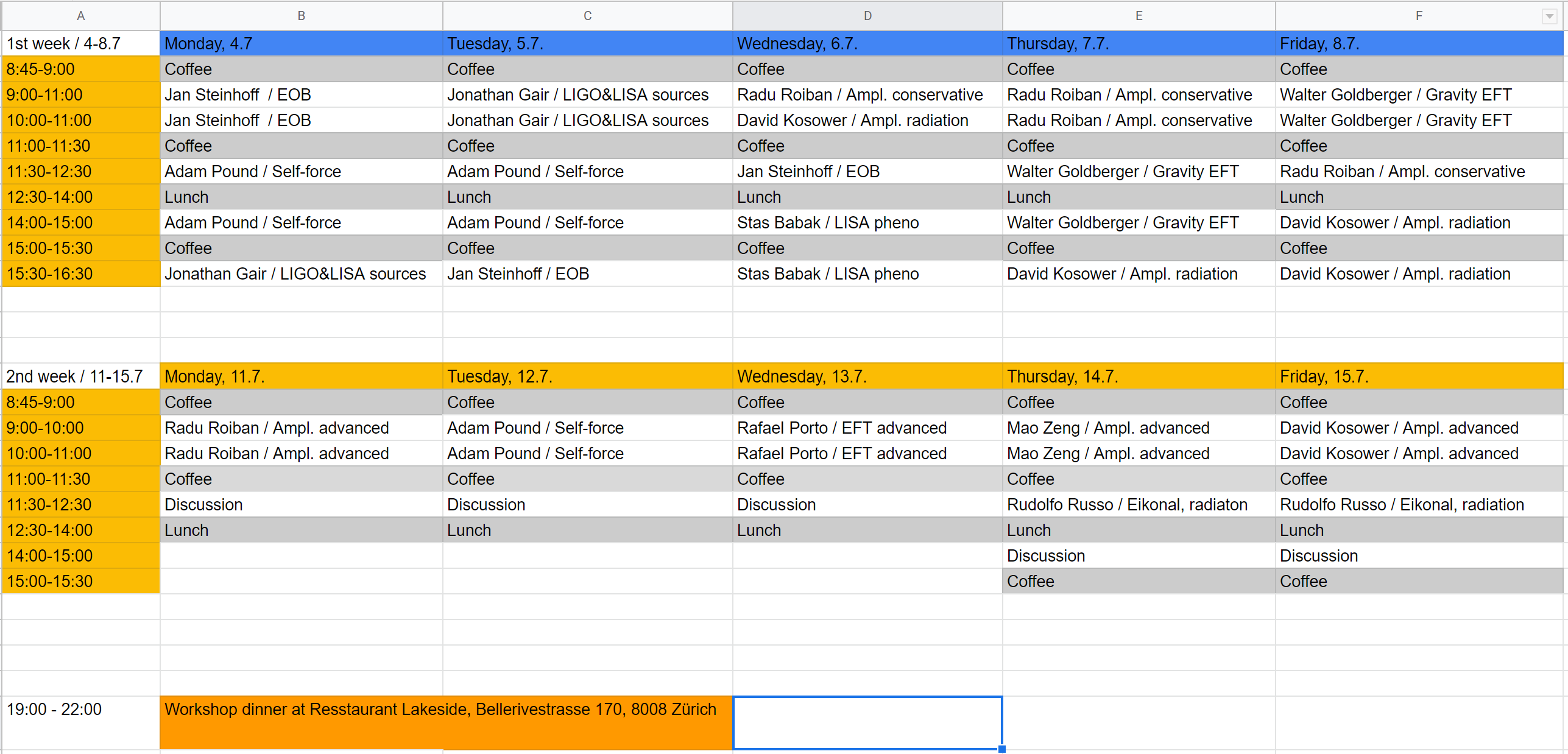The width and height of the screenshot is (1568, 754).
Task: Select 'Jan Steinhoff / EOB' in Wednesday column
Action: tap(867, 172)
